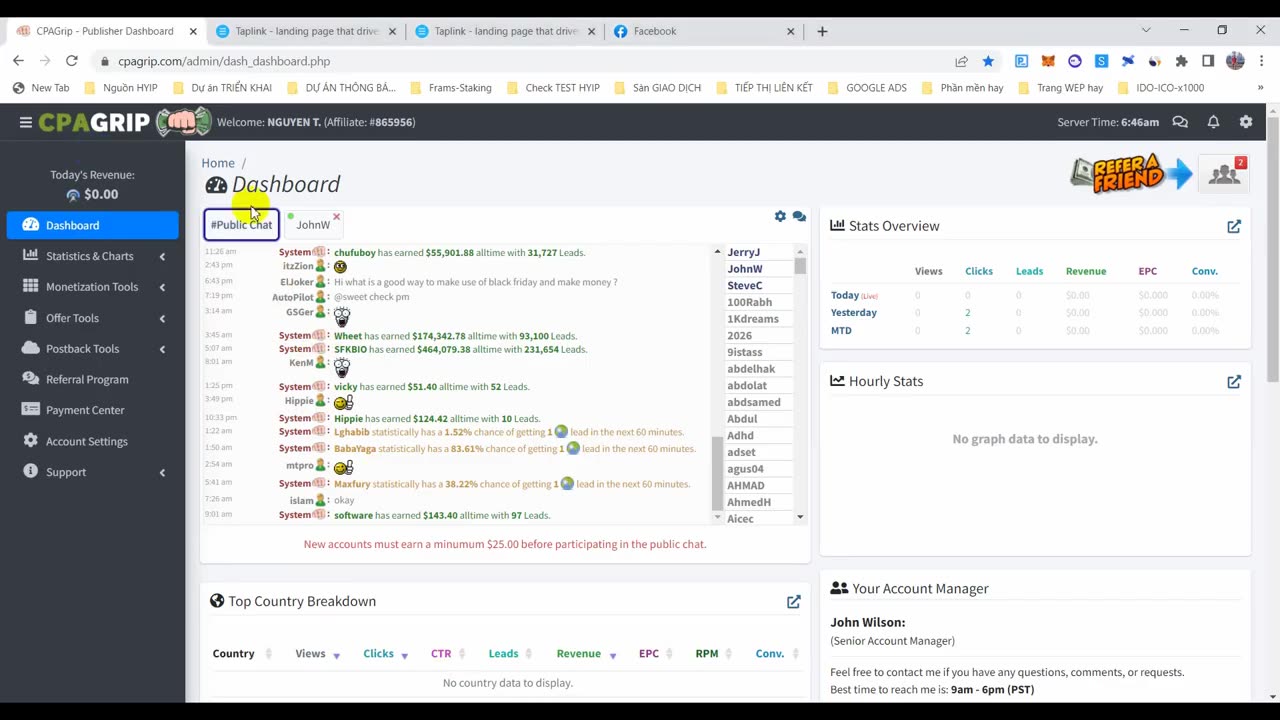Image resolution: width=1280 pixels, height=720 pixels.
Task: Open the header settings gear
Action: pyautogui.click(x=1246, y=122)
